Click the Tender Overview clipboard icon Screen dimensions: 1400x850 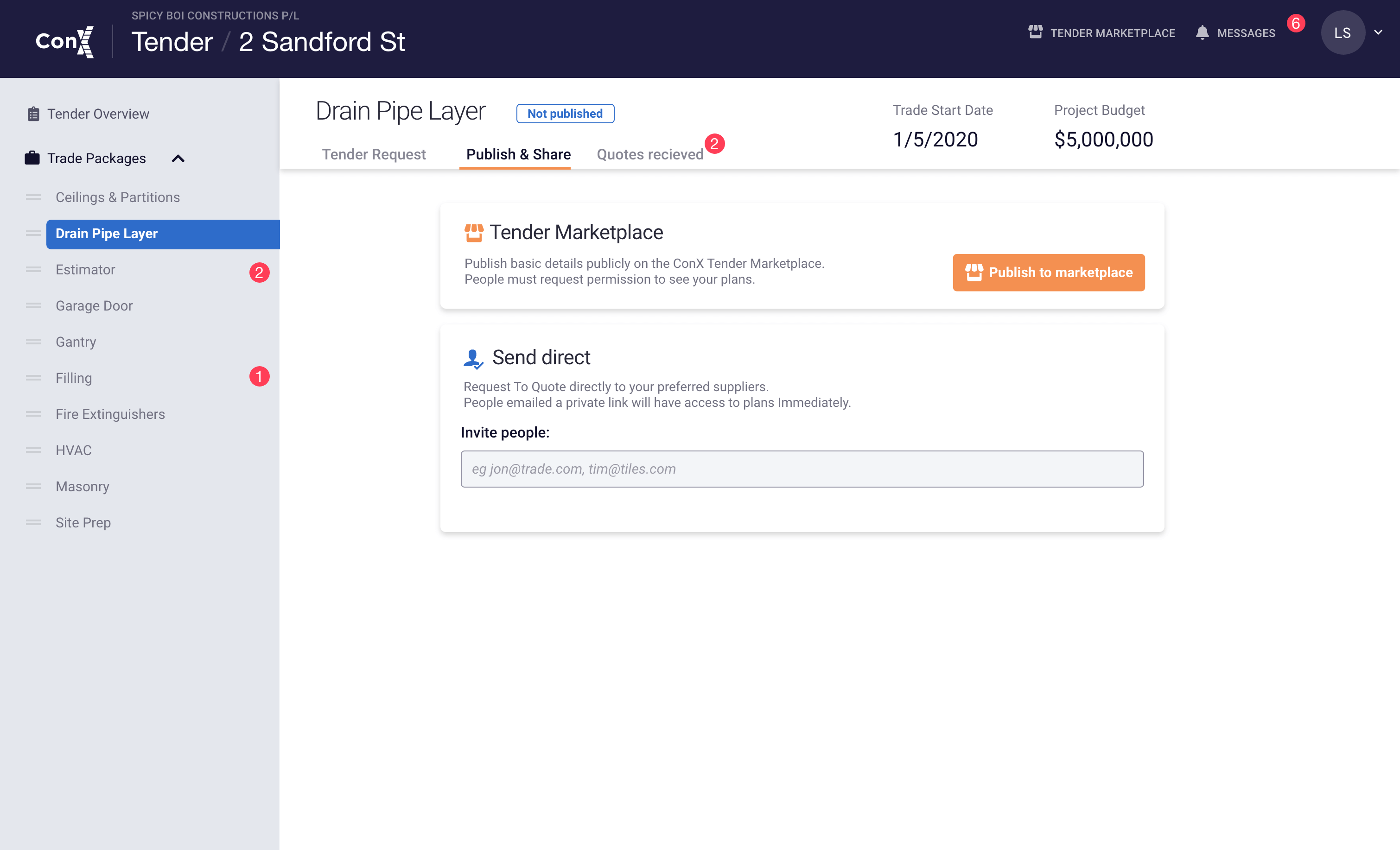(33, 114)
